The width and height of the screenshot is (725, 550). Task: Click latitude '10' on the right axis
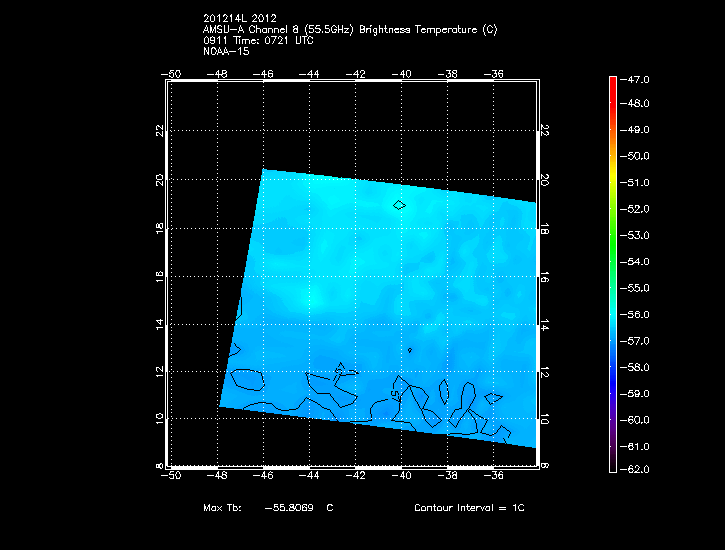click(544, 419)
